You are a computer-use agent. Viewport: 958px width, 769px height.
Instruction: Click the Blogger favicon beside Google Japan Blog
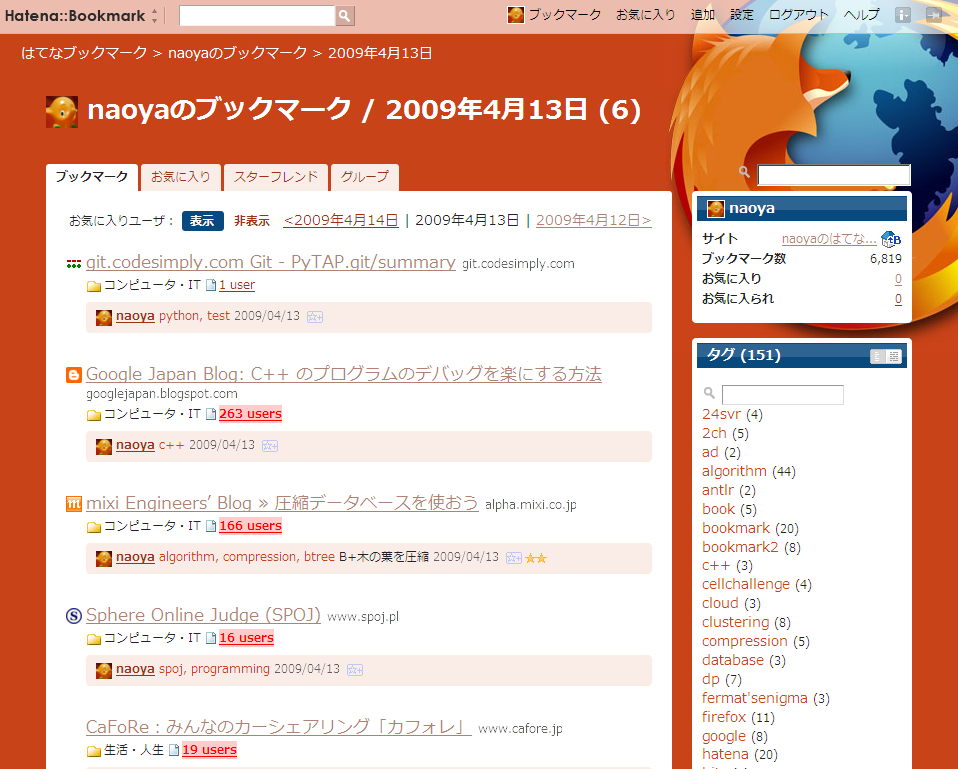click(74, 374)
